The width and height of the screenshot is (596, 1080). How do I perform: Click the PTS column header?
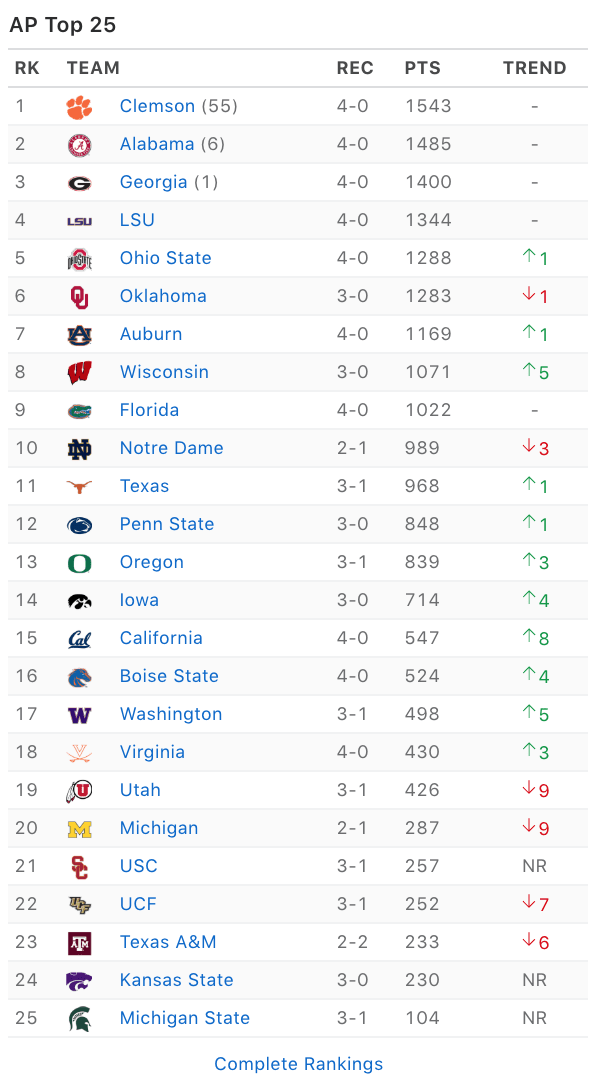pyautogui.click(x=422, y=68)
